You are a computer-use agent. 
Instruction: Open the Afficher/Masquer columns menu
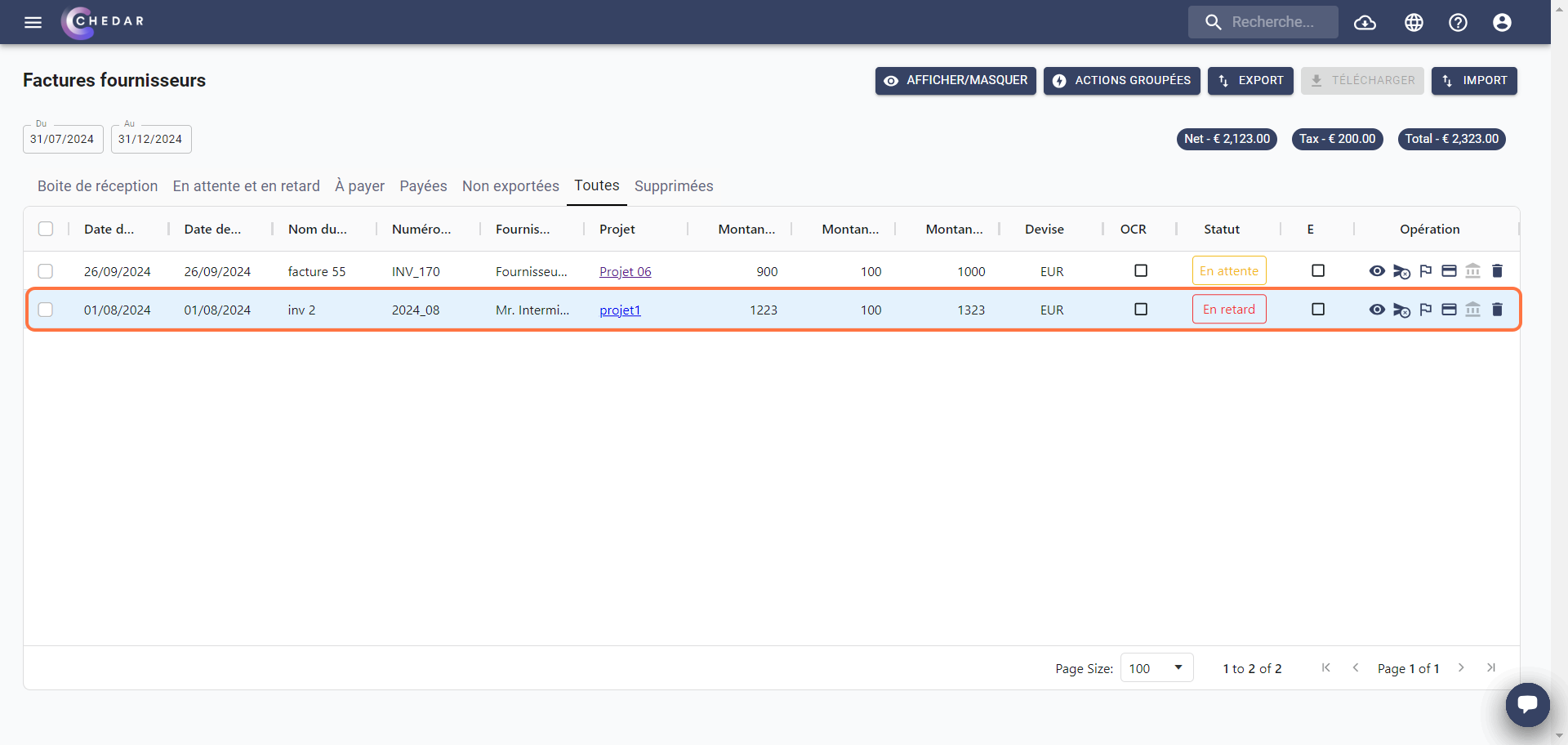(x=955, y=81)
